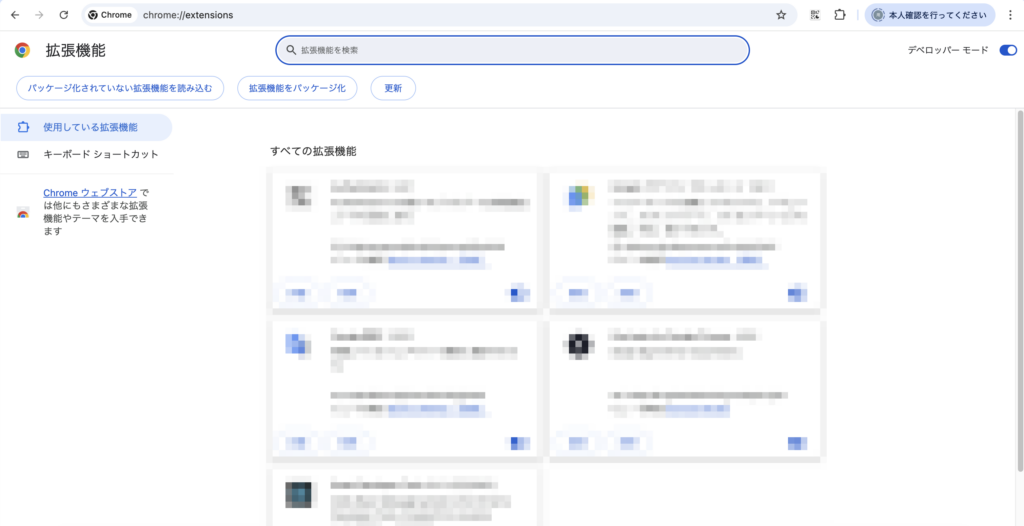Open キーボード ショートカット in the sidebar
1024x526 pixels.
tap(86, 155)
